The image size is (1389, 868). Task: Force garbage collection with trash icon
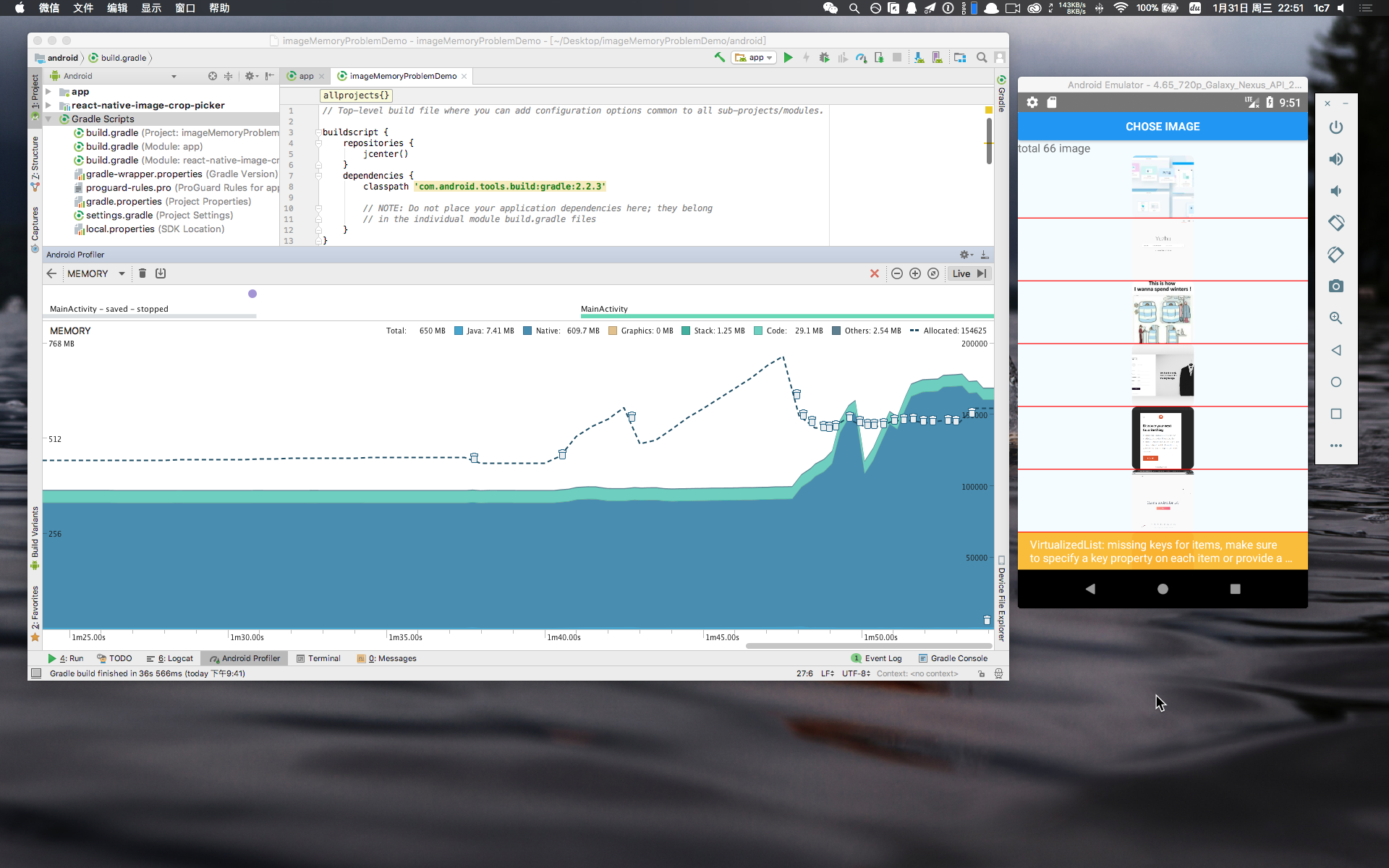click(143, 273)
